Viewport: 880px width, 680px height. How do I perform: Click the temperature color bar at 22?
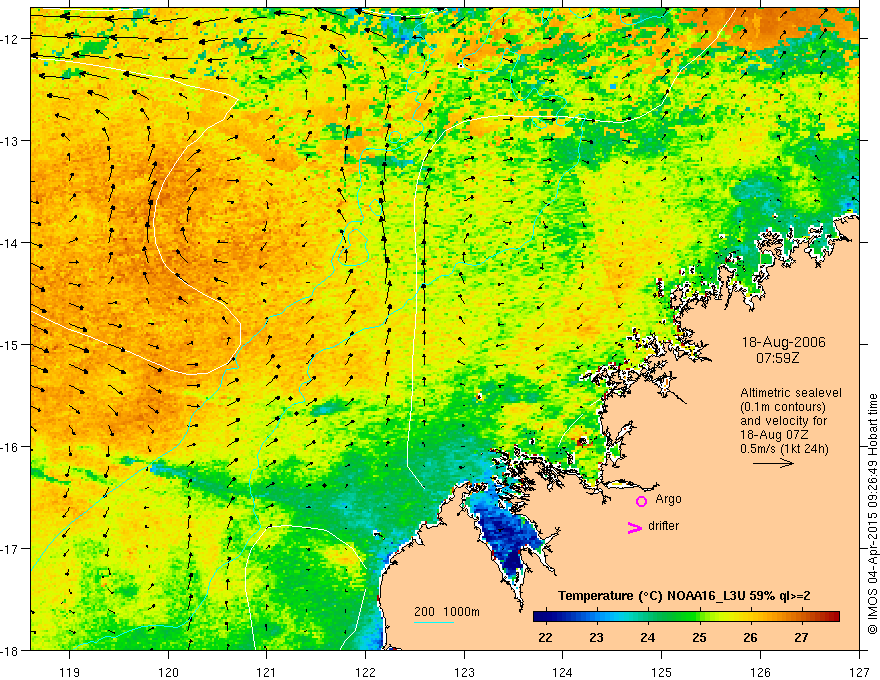coord(545,617)
